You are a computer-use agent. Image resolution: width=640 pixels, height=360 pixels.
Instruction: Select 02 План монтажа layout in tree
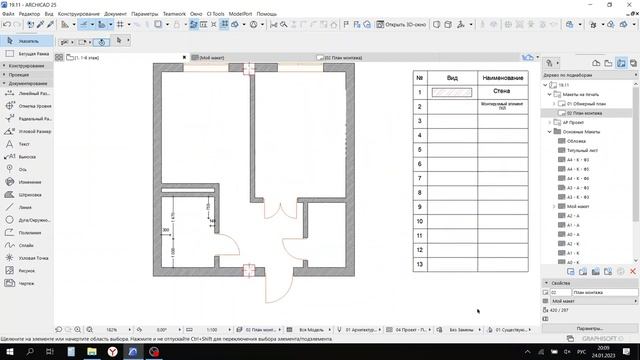pyautogui.click(x=584, y=113)
